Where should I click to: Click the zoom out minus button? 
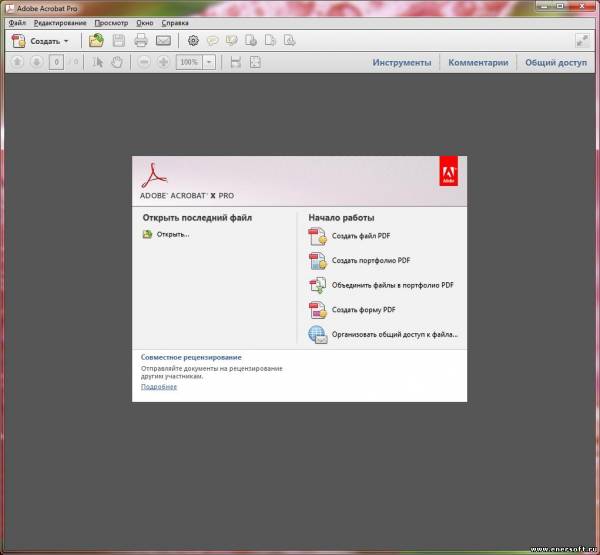point(144,62)
